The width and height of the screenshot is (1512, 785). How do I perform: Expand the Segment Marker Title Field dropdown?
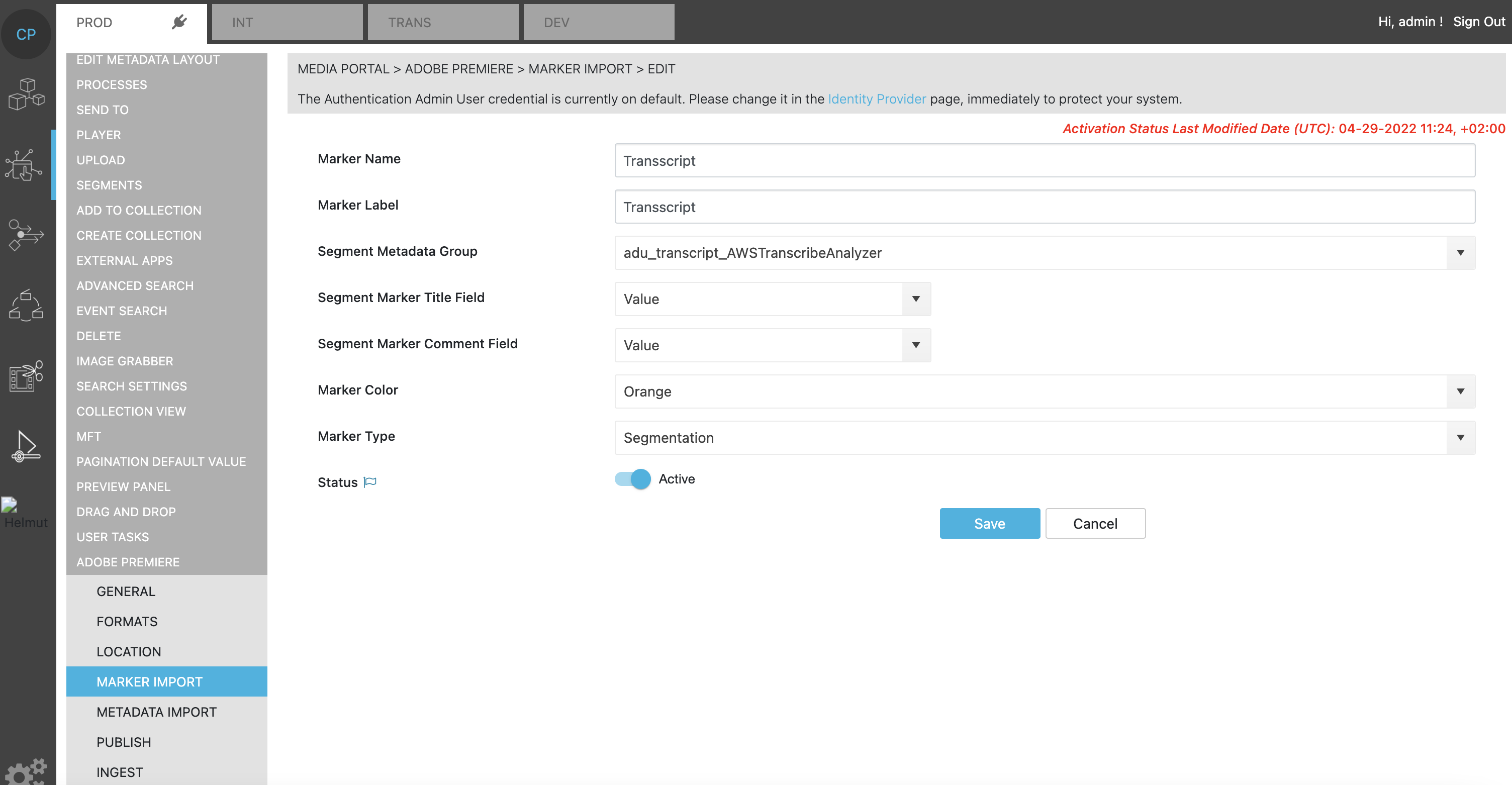click(x=916, y=299)
